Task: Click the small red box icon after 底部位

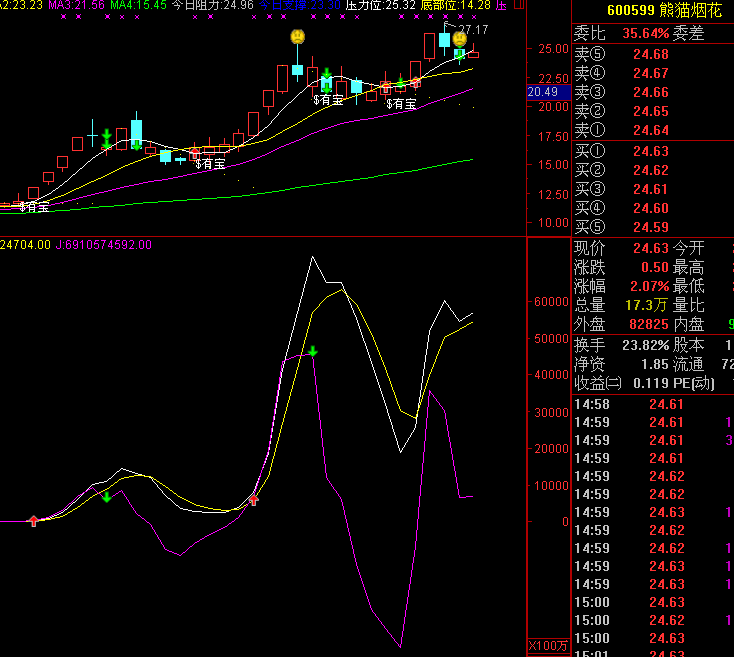Action: pos(519,5)
